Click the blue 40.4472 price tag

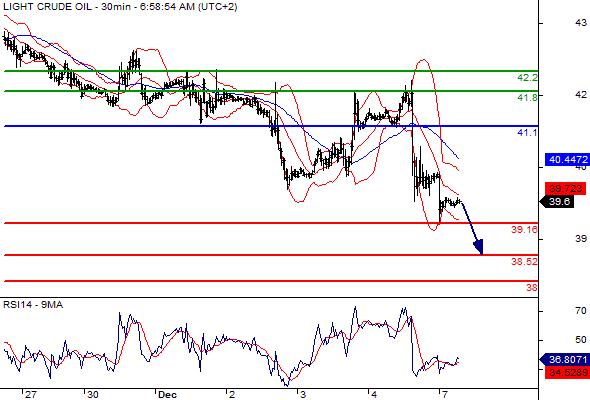(567, 160)
